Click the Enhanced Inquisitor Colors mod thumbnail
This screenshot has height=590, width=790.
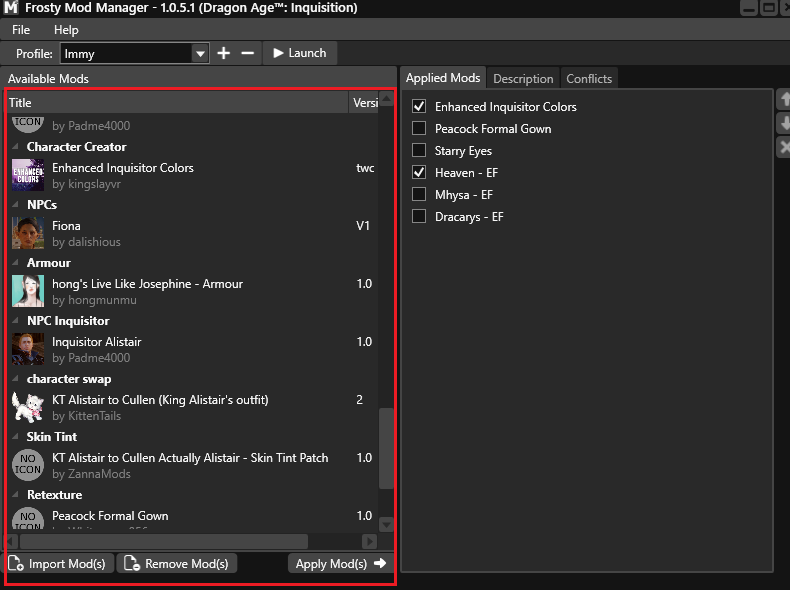tap(28, 175)
